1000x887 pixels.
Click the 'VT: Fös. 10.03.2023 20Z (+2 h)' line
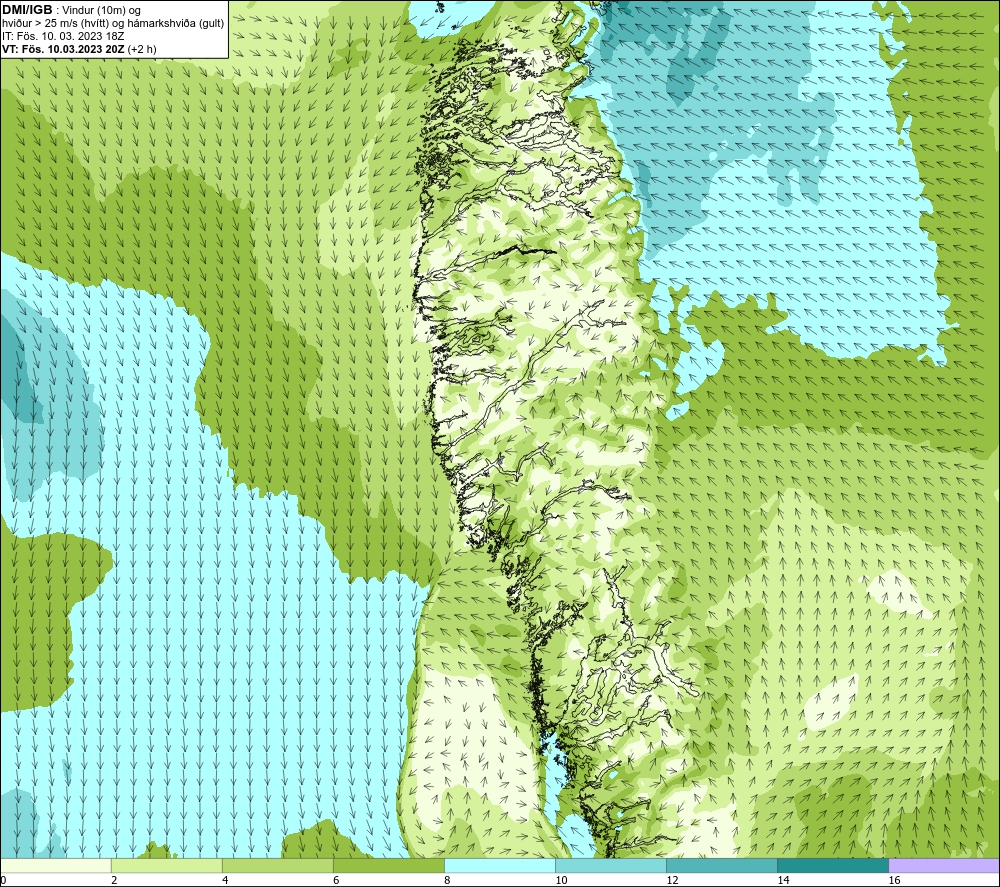(x=79, y=49)
